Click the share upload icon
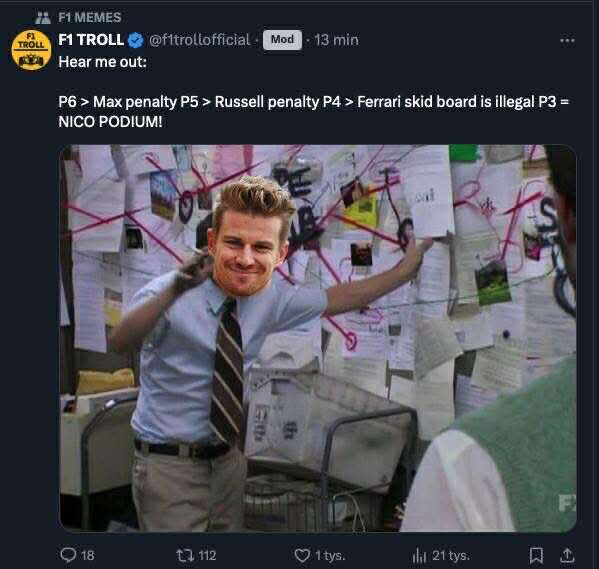Image resolution: width=599 pixels, height=569 pixels. tap(567, 555)
